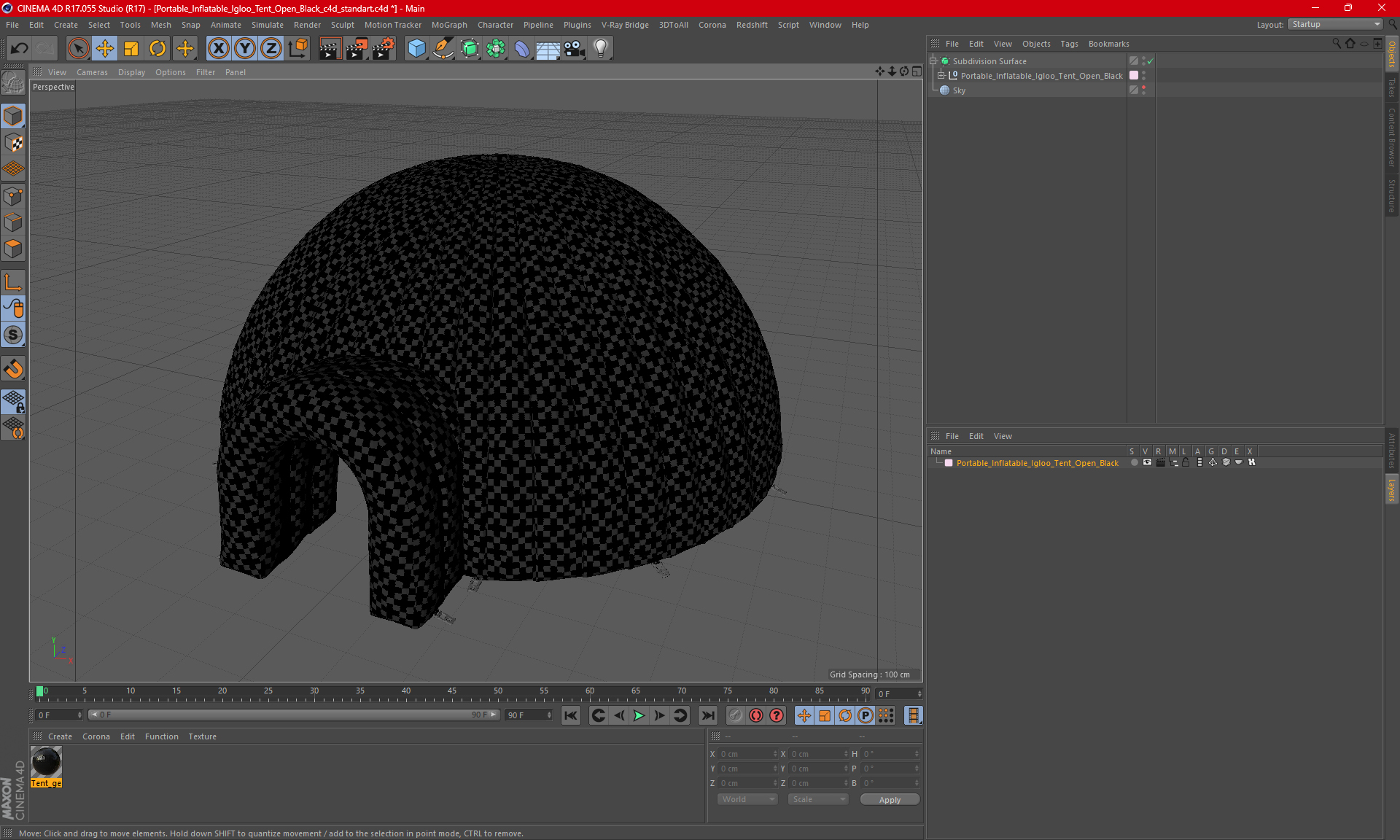This screenshot has height=840, width=1400.
Task: Open the vertical Content Browser tab
Action: 1391,137
